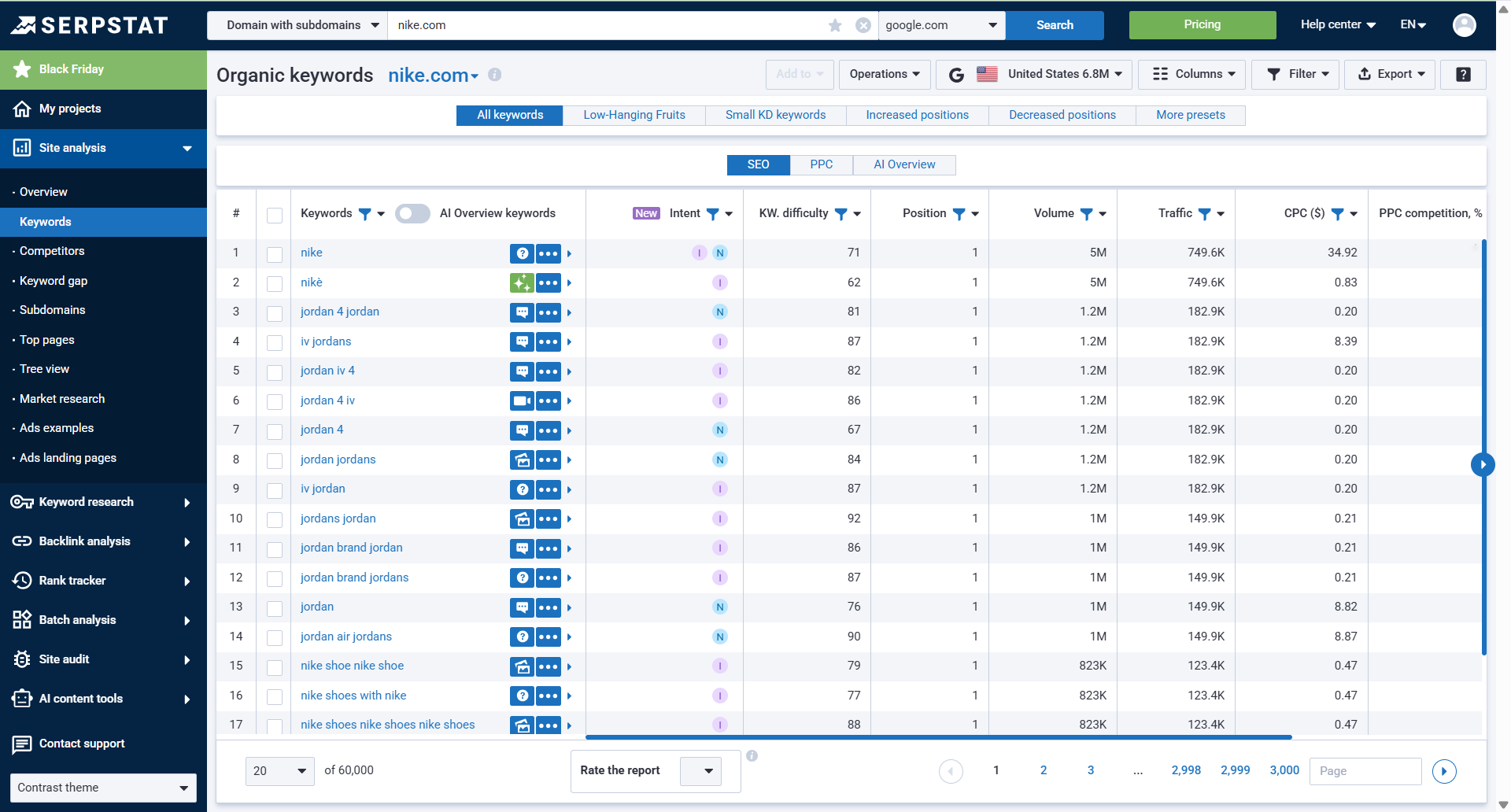Click the Google search icon near country selector
Screen dimensions: 1511x812
(956, 74)
